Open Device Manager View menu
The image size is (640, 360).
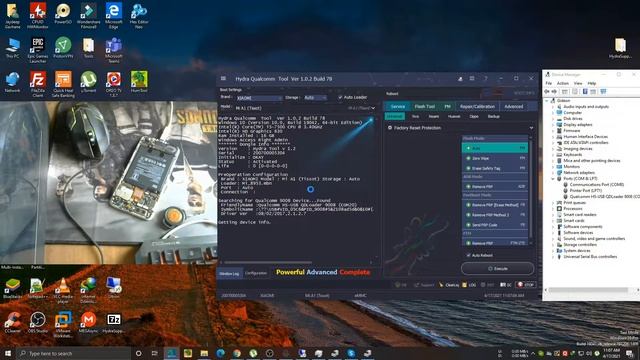click(x=578, y=83)
